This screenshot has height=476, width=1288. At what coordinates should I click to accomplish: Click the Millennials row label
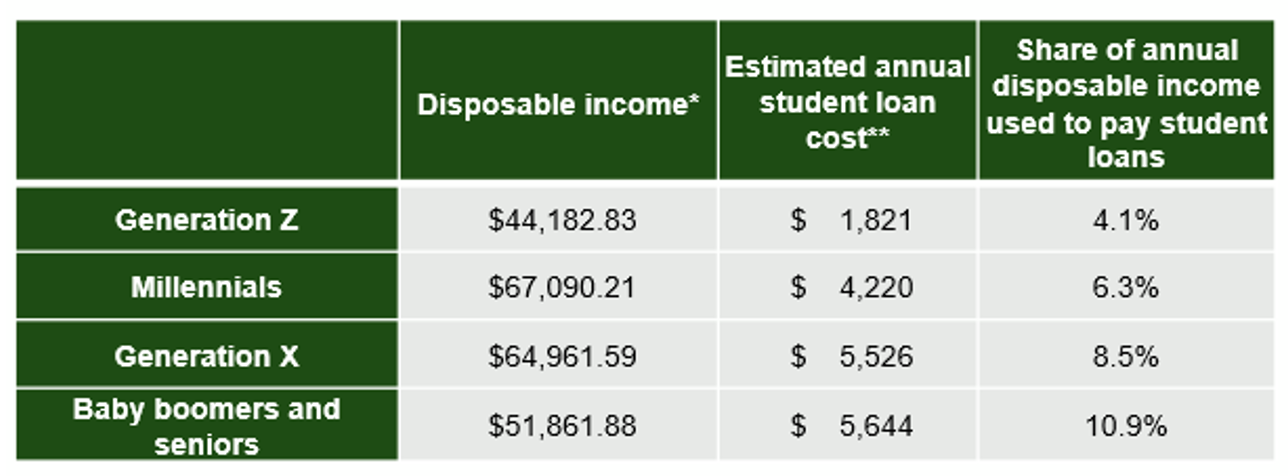click(x=207, y=288)
